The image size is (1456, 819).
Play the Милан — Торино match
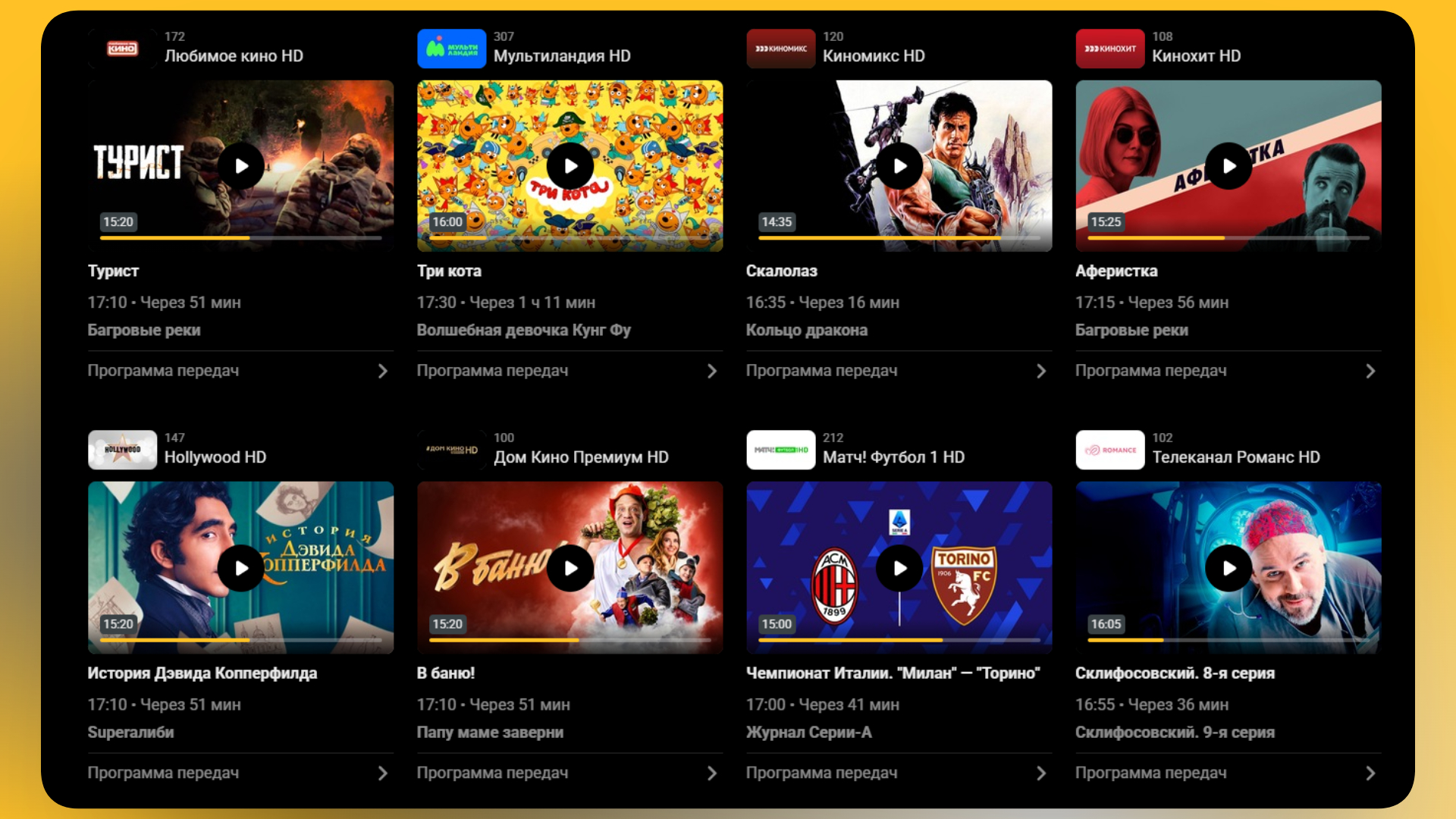click(899, 568)
